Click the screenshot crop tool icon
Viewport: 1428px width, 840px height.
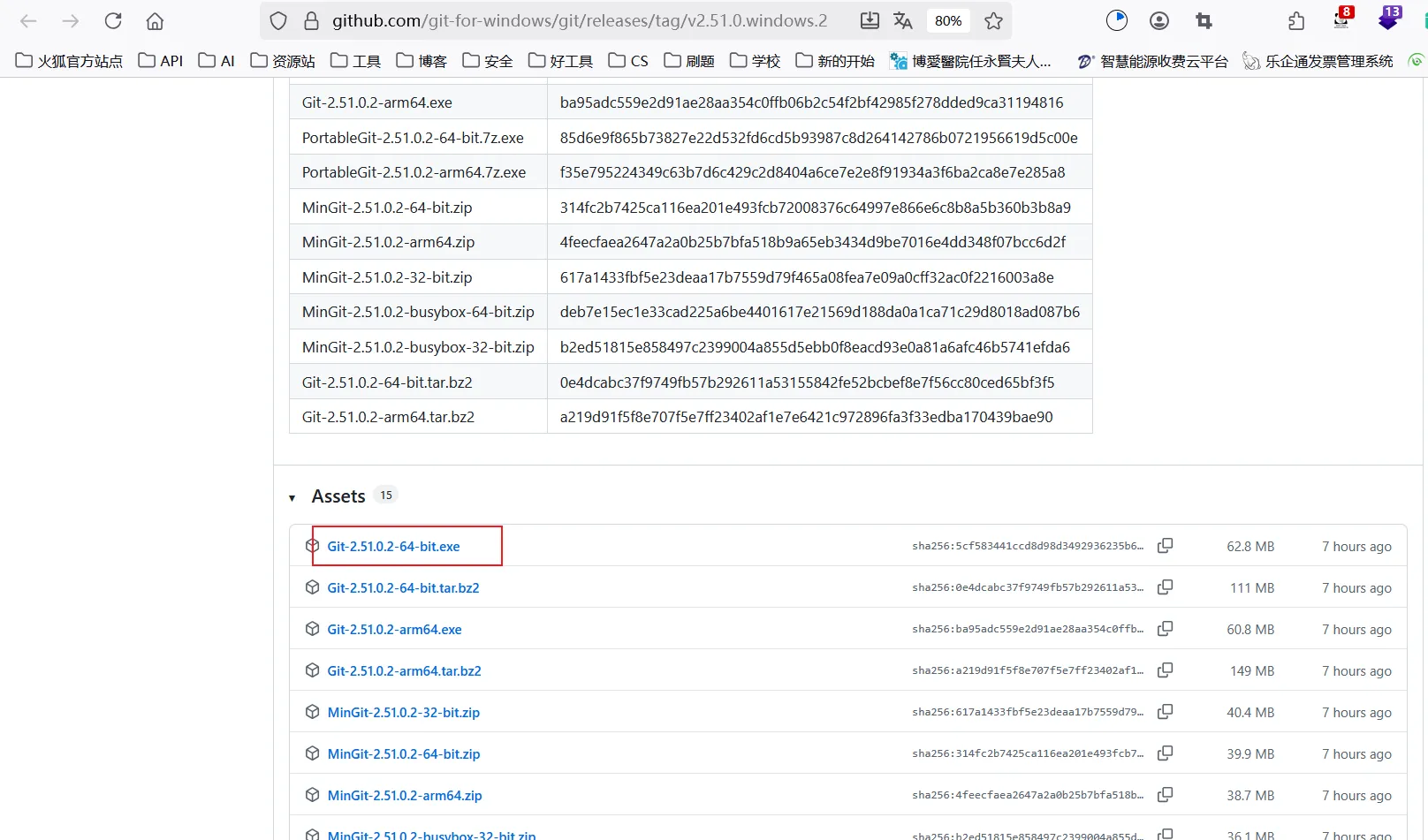(x=1204, y=21)
